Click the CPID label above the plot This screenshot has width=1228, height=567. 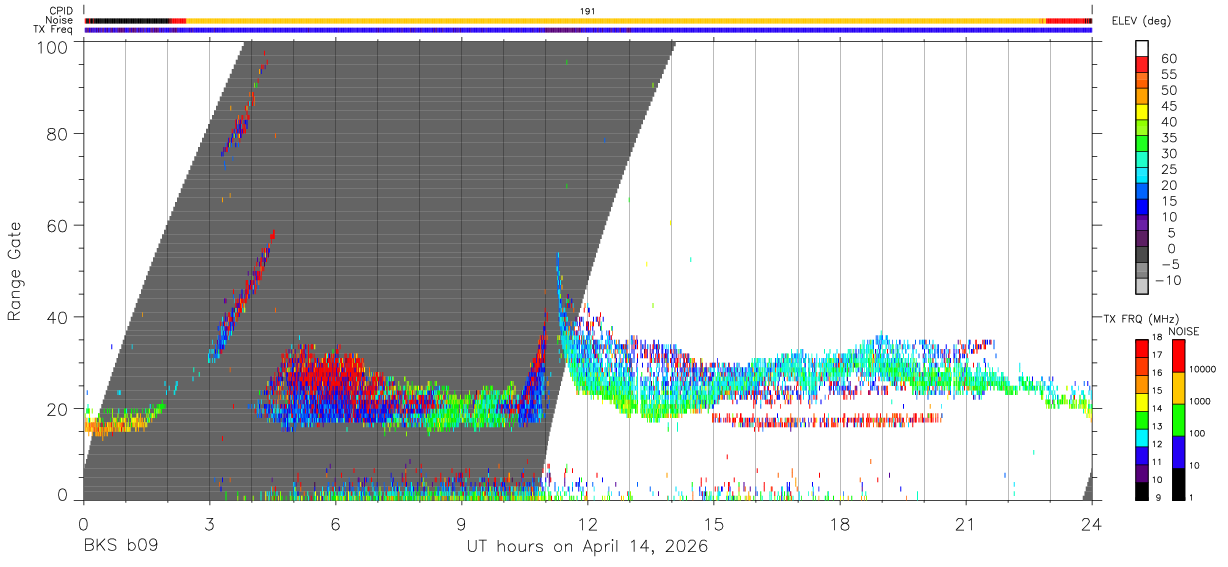(62, 11)
